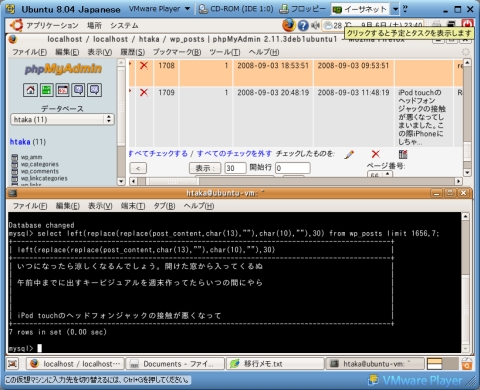Viewport: 480px width, 390px height.
Task: Open ツール menu in Firefox
Action: point(225,52)
